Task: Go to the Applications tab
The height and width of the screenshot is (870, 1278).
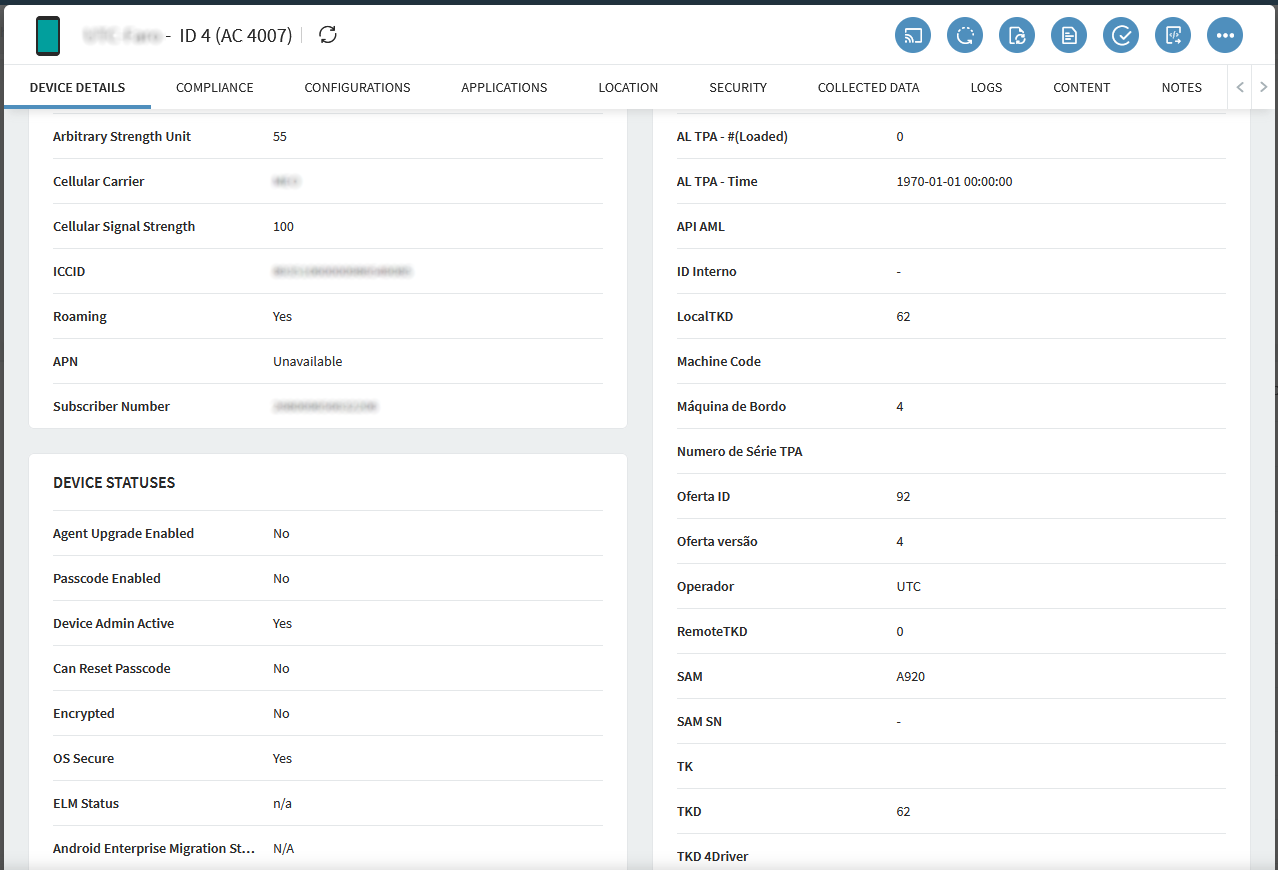Action: tap(504, 88)
